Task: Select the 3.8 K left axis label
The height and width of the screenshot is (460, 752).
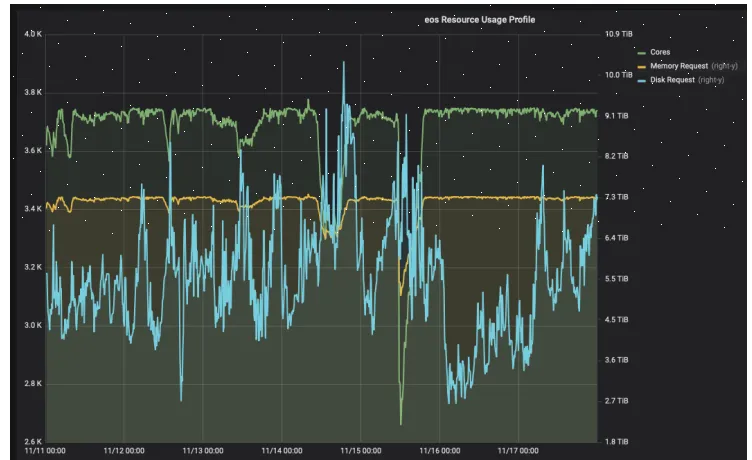Action: coord(33,92)
